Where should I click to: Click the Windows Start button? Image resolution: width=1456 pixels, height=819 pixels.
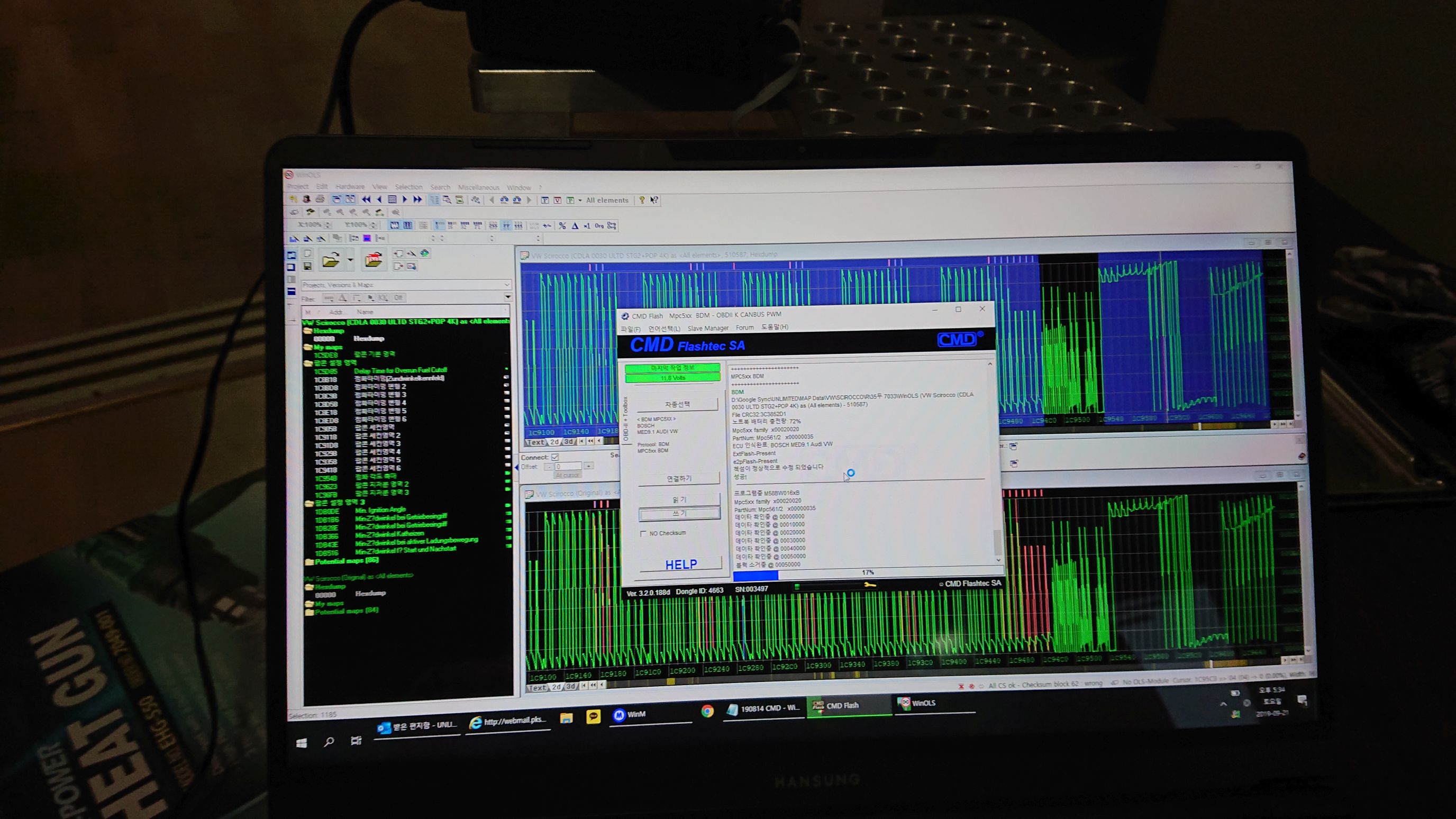(x=301, y=743)
